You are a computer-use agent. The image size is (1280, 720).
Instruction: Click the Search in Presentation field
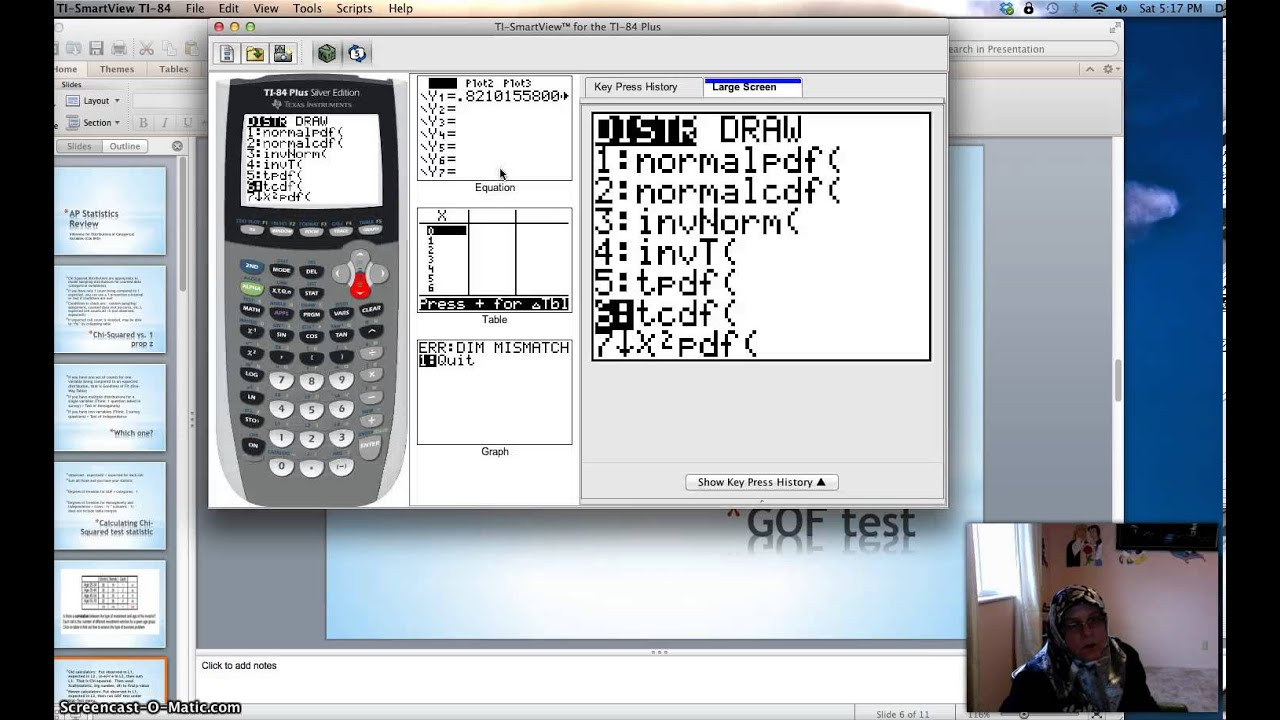click(1031, 48)
